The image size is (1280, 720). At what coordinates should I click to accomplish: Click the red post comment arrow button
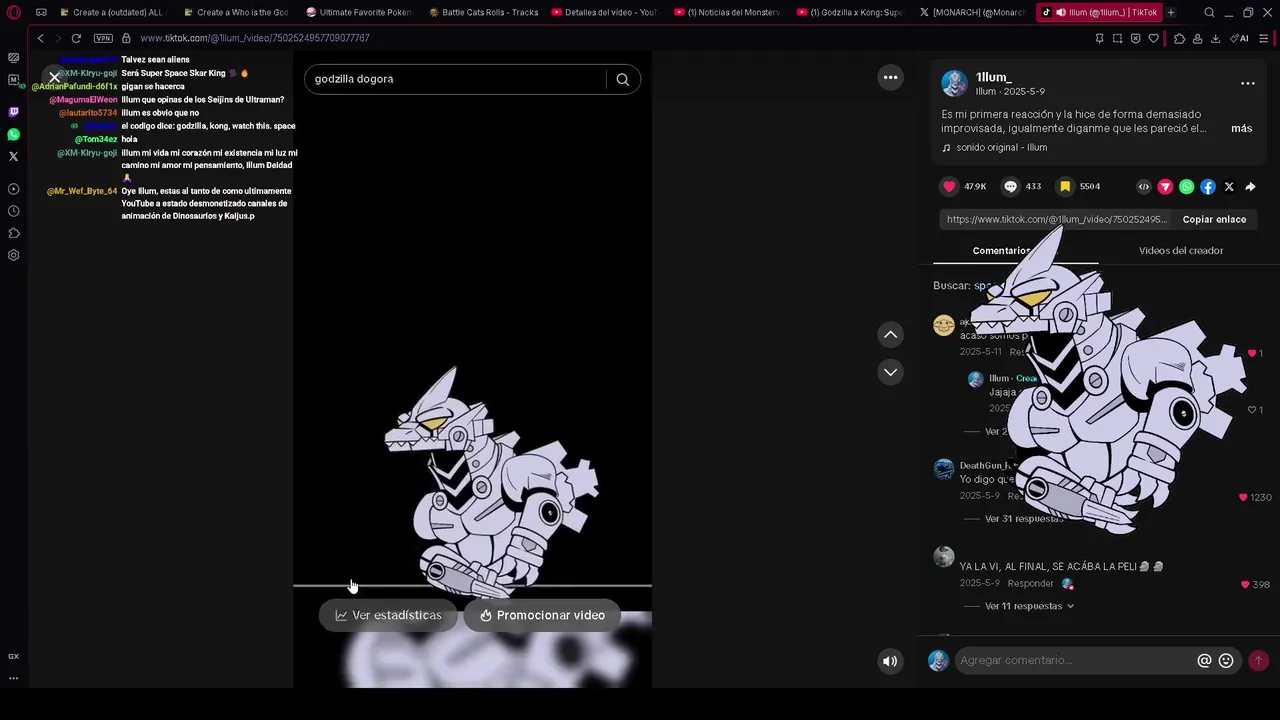point(1258,661)
